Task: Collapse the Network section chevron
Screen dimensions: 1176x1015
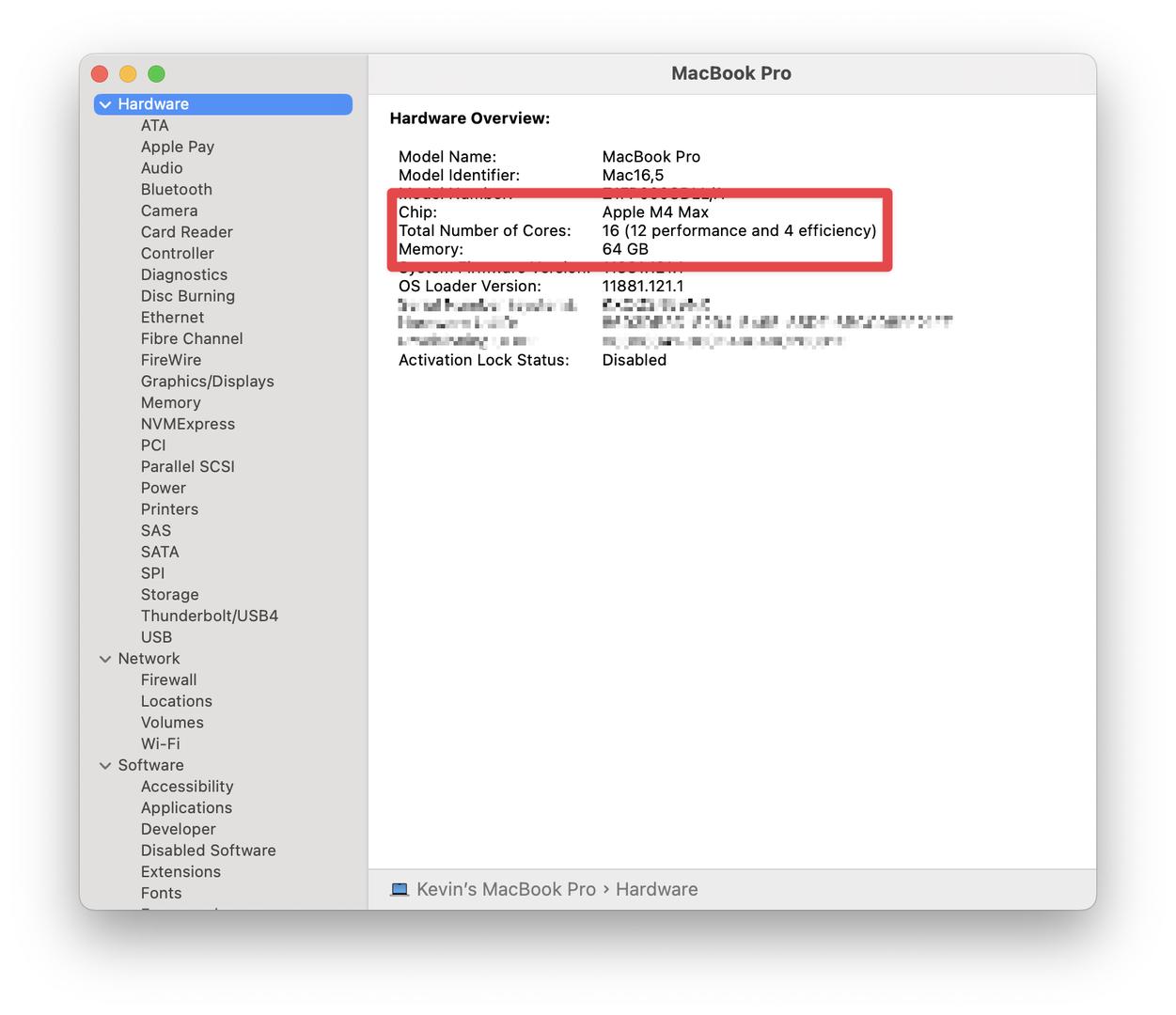Action: [105, 659]
